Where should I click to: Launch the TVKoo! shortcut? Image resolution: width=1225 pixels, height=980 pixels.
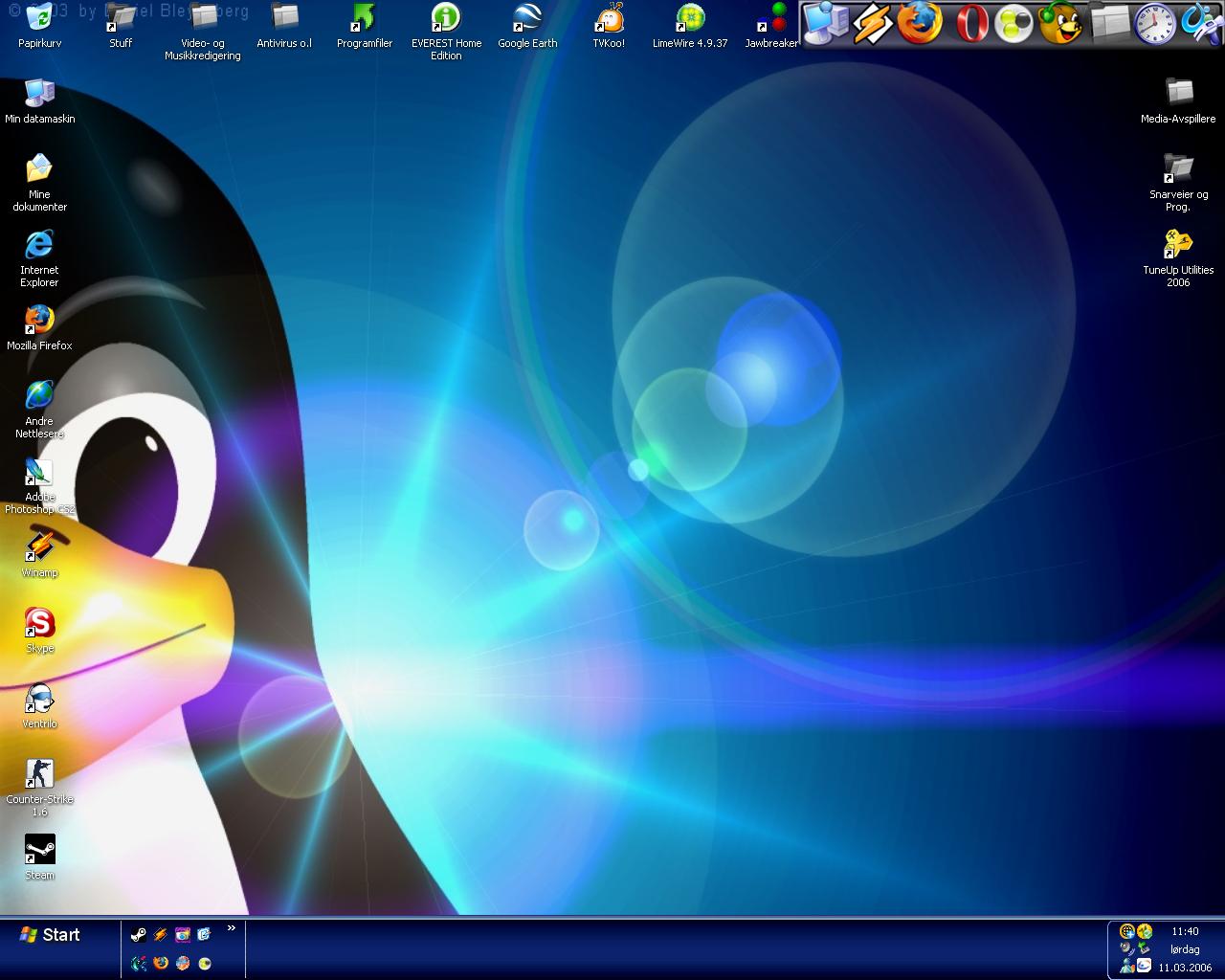coord(609,26)
